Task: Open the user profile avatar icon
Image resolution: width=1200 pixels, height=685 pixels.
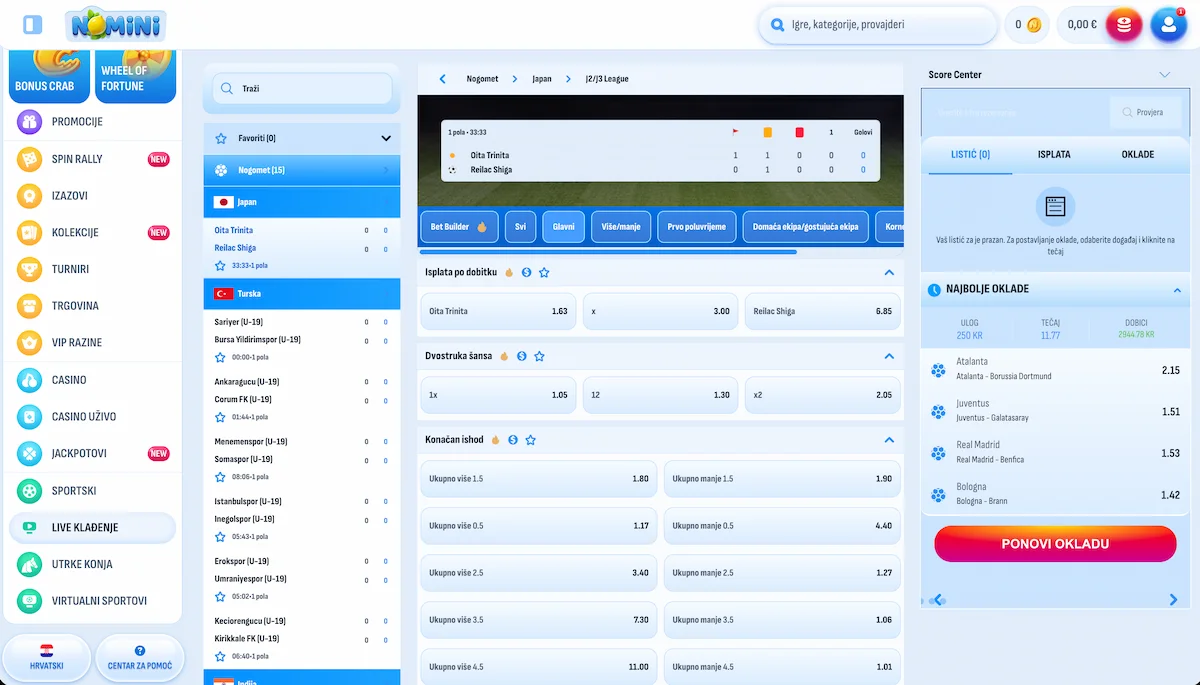Action: pos(1168,25)
